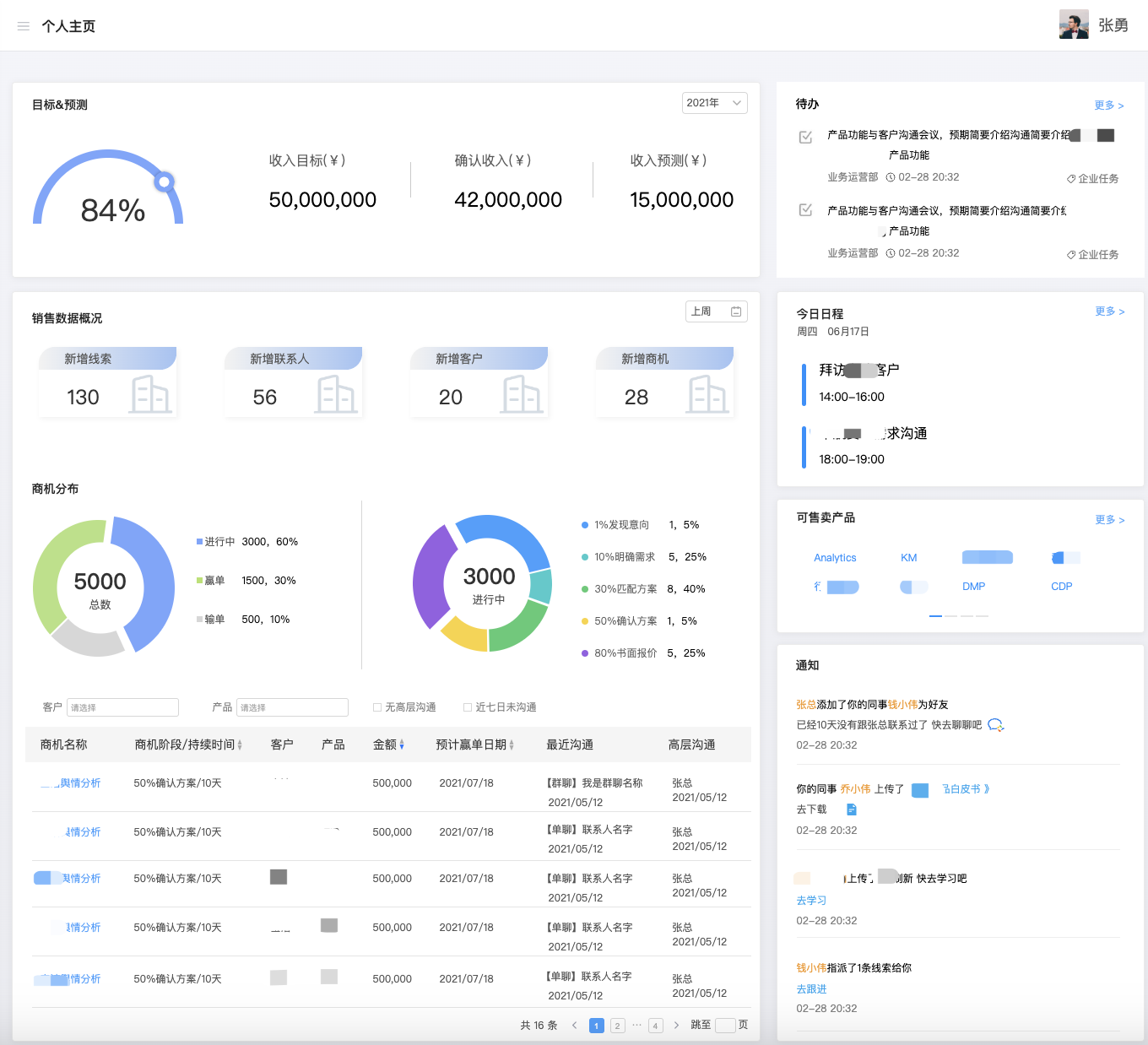Click the user avatar photo next to 张勇
Image resolution: width=1148 pixels, height=1045 pixels.
[x=1074, y=24]
